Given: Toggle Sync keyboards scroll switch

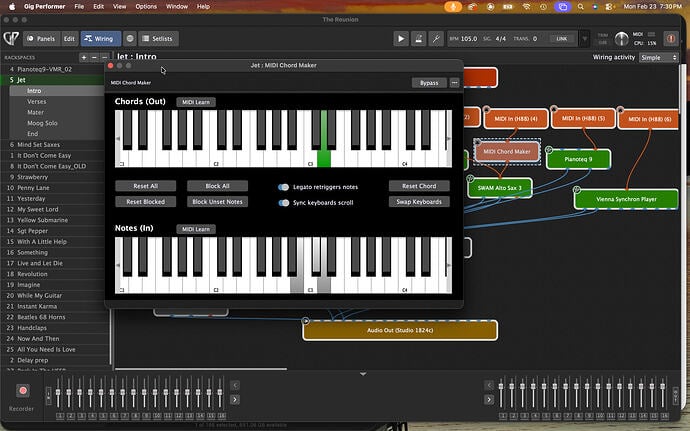Looking at the screenshot, I should click(x=284, y=202).
